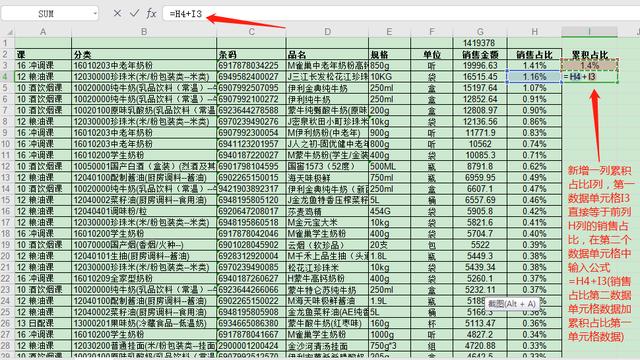Click spec cell 500ML

click(x=389, y=167)
